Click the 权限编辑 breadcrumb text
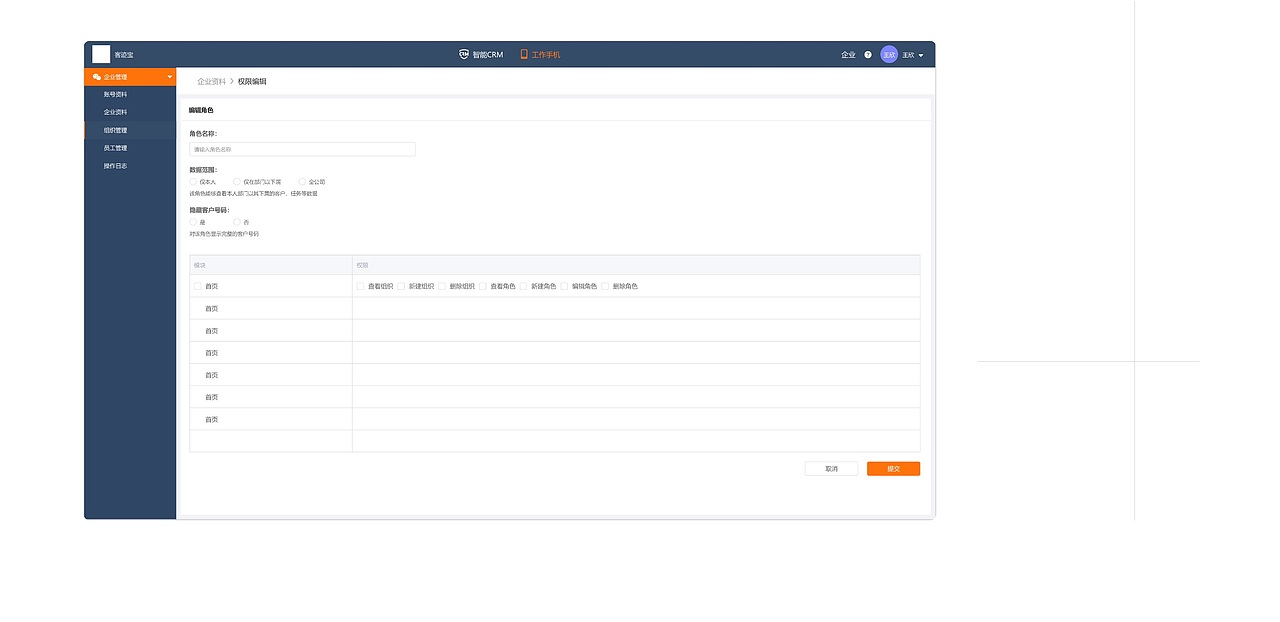1280x622 pixels. pos(252,81)
